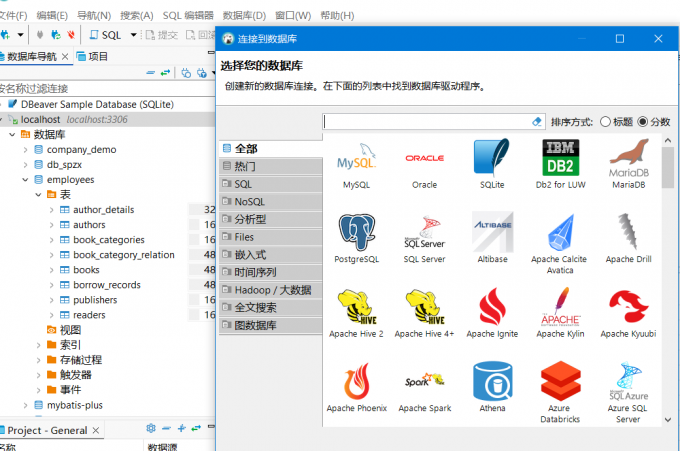Select the 图数据库 driver category
This screenshot has width=680, height=451.
271,325
